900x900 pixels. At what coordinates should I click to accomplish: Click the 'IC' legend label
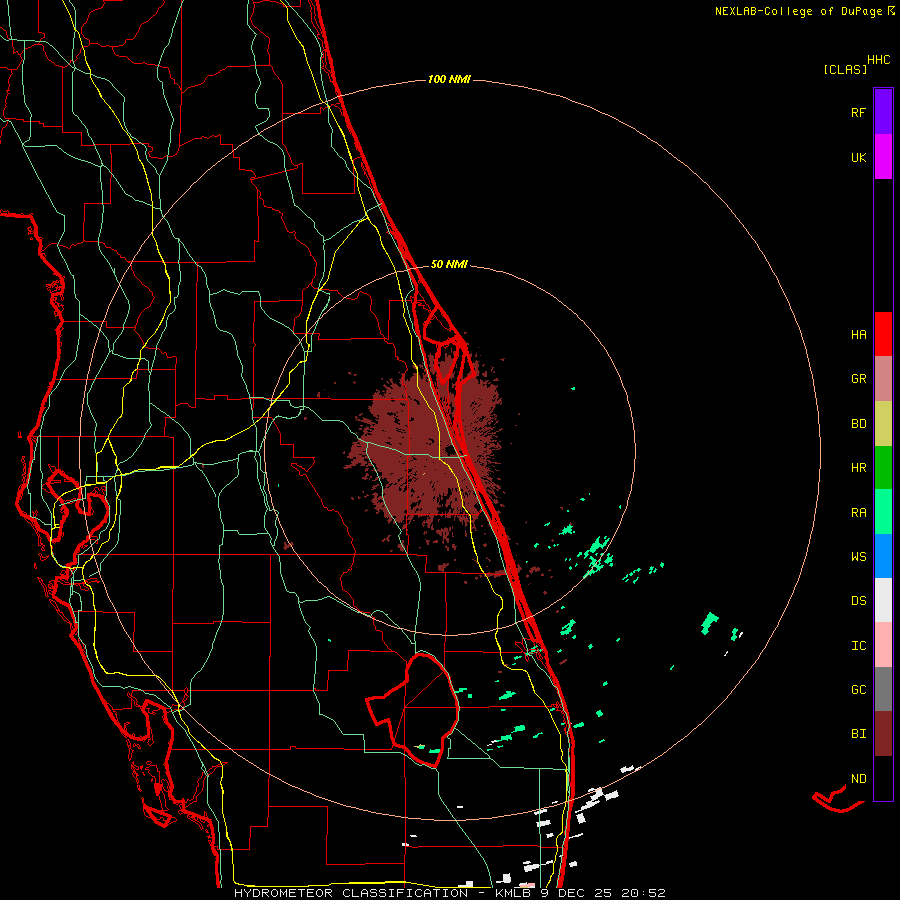coord(858,645)
